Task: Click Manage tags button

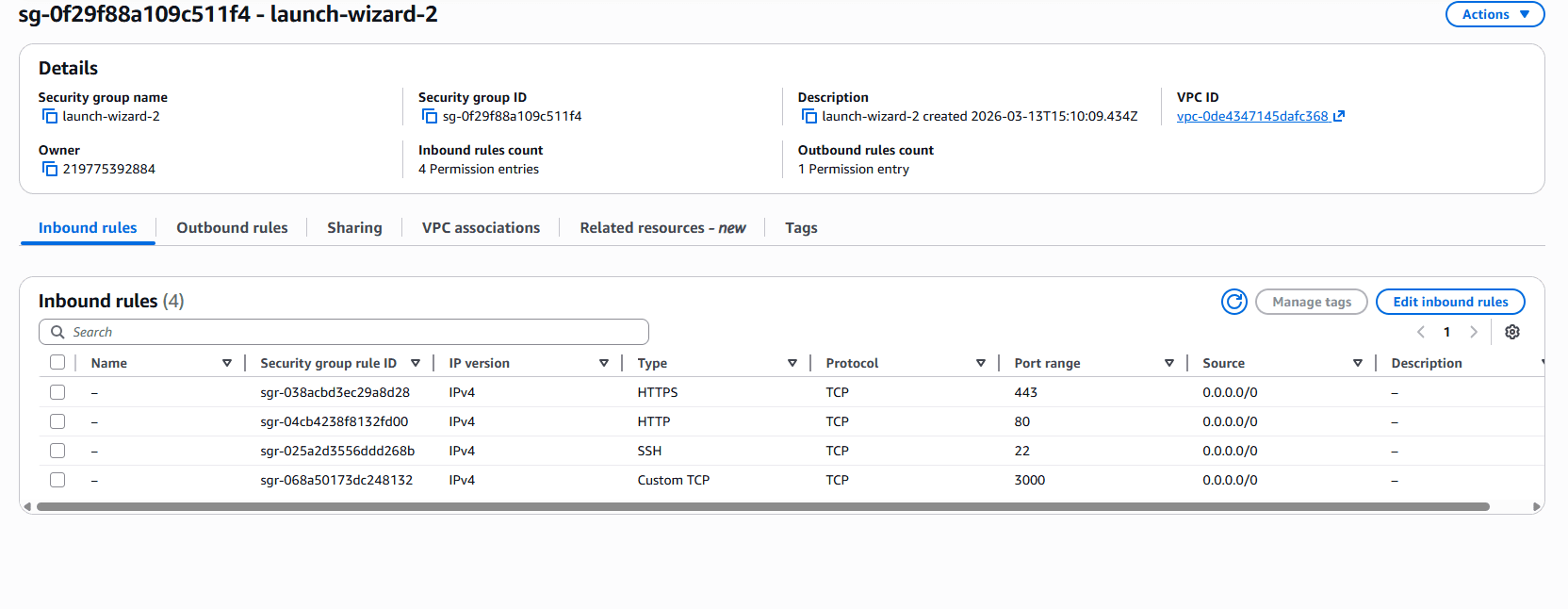Action: [1312, 302]
